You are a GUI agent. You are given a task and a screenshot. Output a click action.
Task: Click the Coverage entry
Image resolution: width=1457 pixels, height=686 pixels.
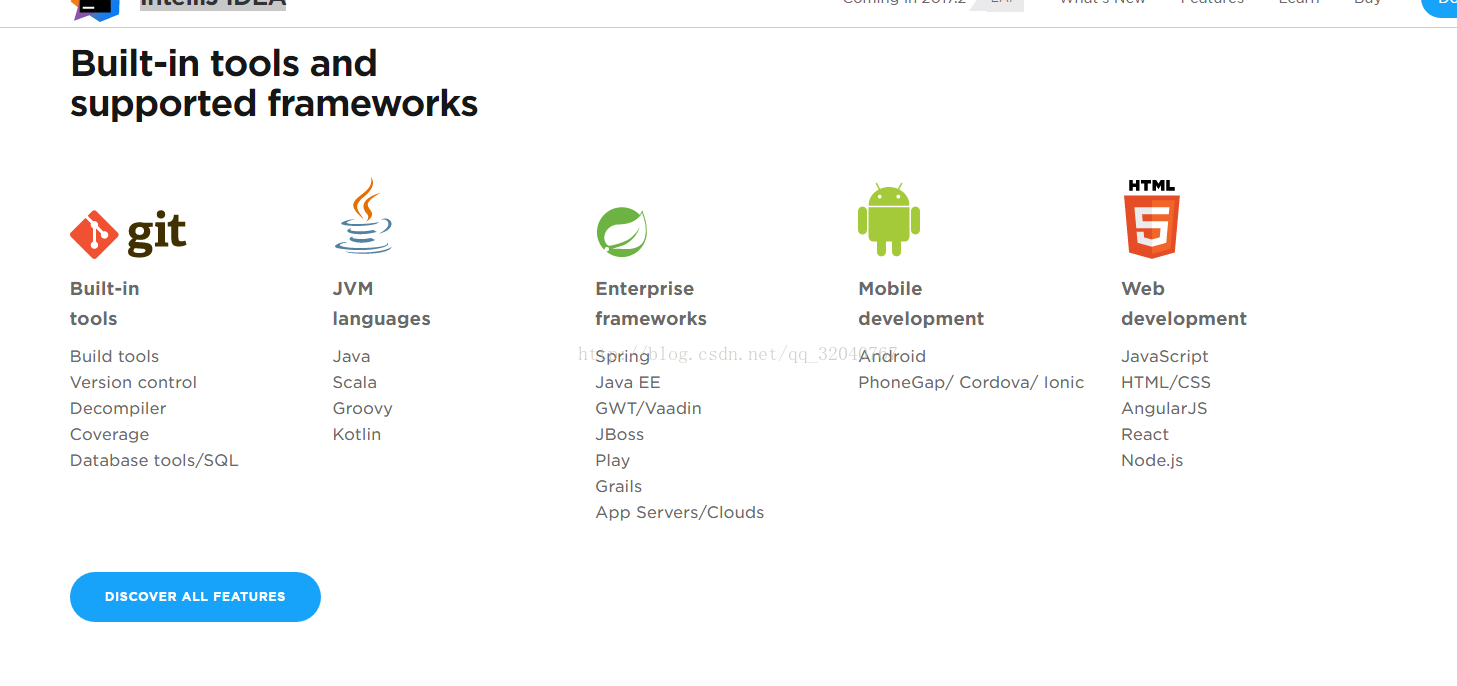pos(109,434)
